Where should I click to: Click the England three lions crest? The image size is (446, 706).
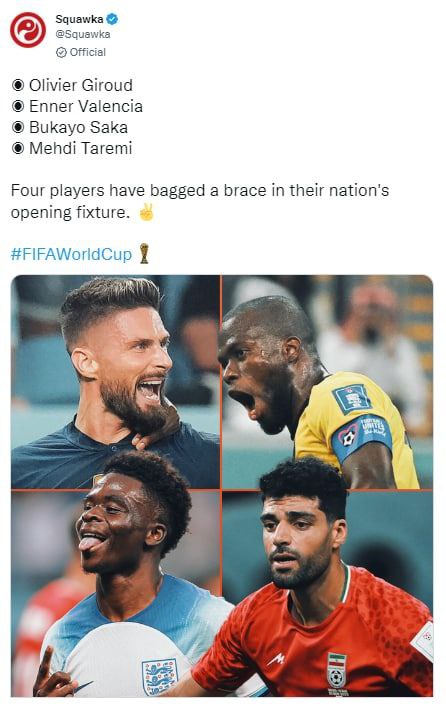[x=159, y=676]
